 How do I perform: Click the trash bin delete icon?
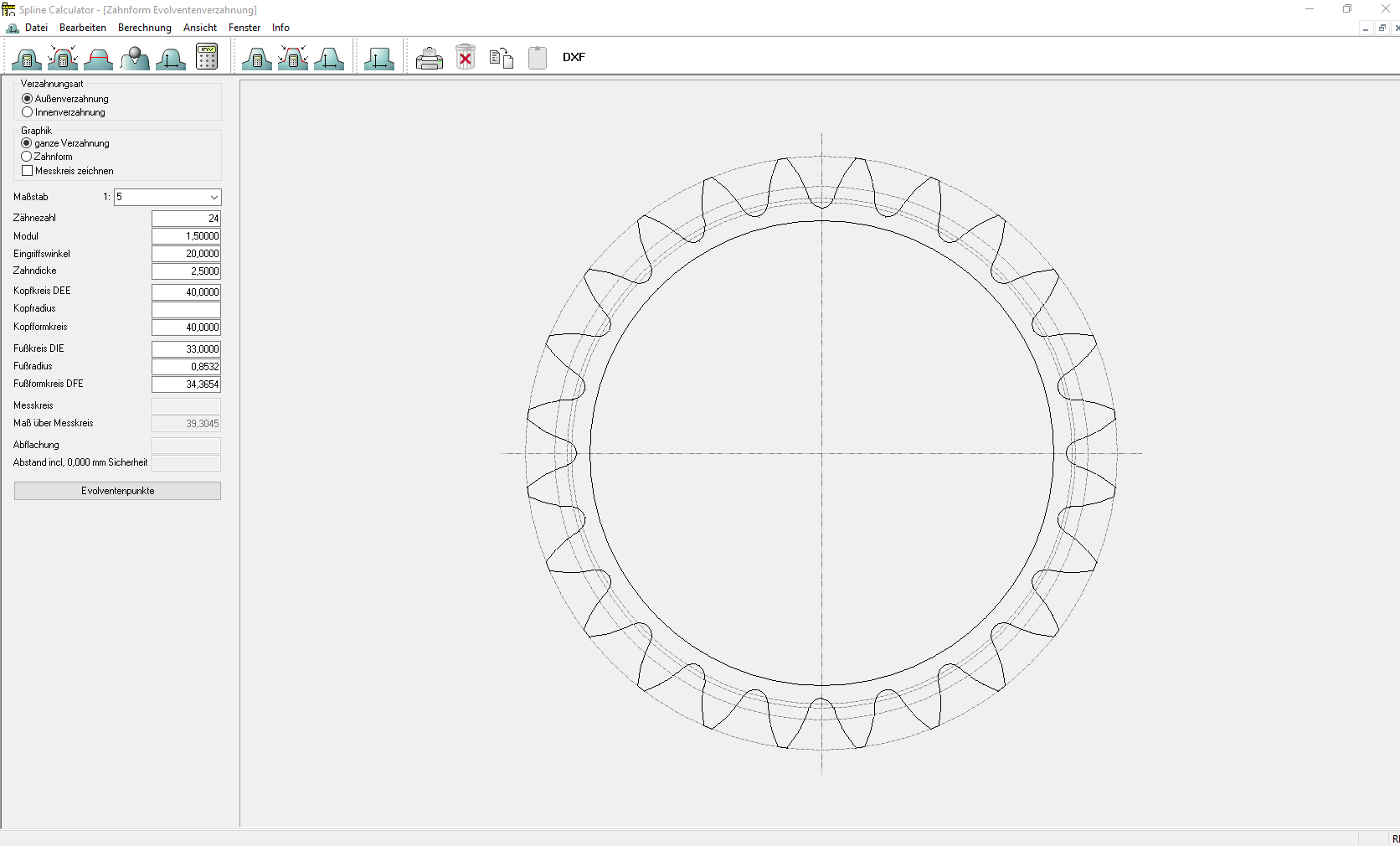(x=466, y=58)
